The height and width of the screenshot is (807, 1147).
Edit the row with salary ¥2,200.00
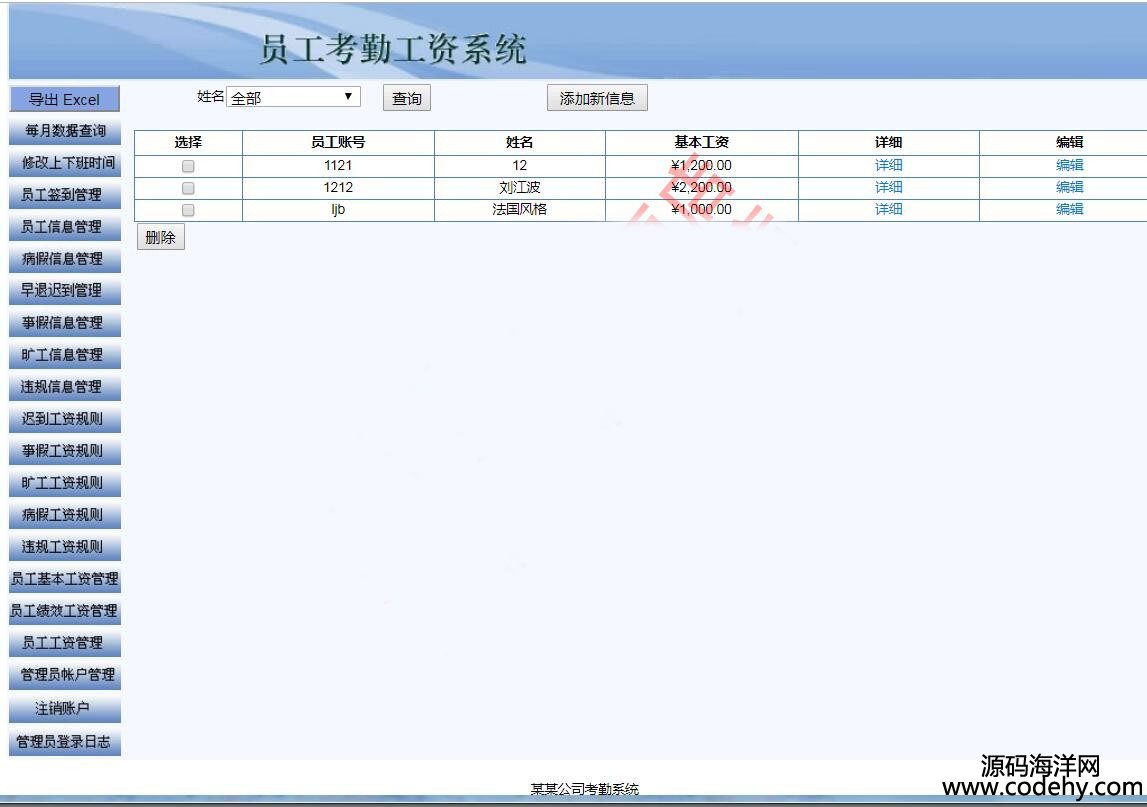(x=1069, y=187)
